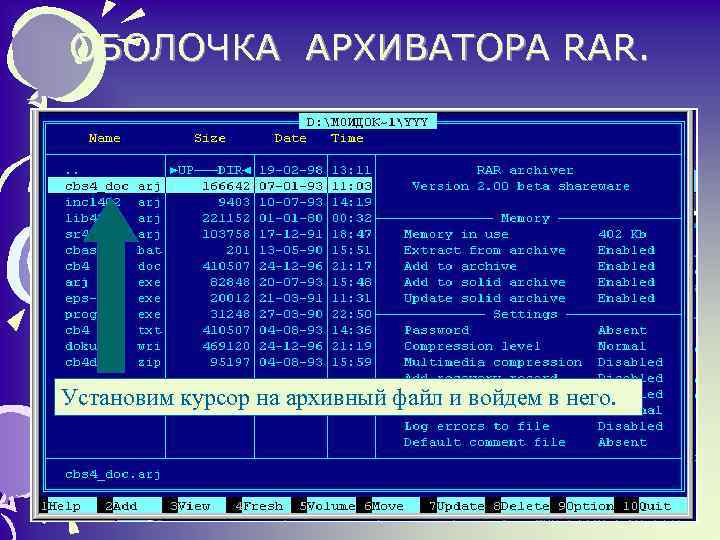Click time 18:47
The height and width of the screenshot is (540, 720).
351,234
